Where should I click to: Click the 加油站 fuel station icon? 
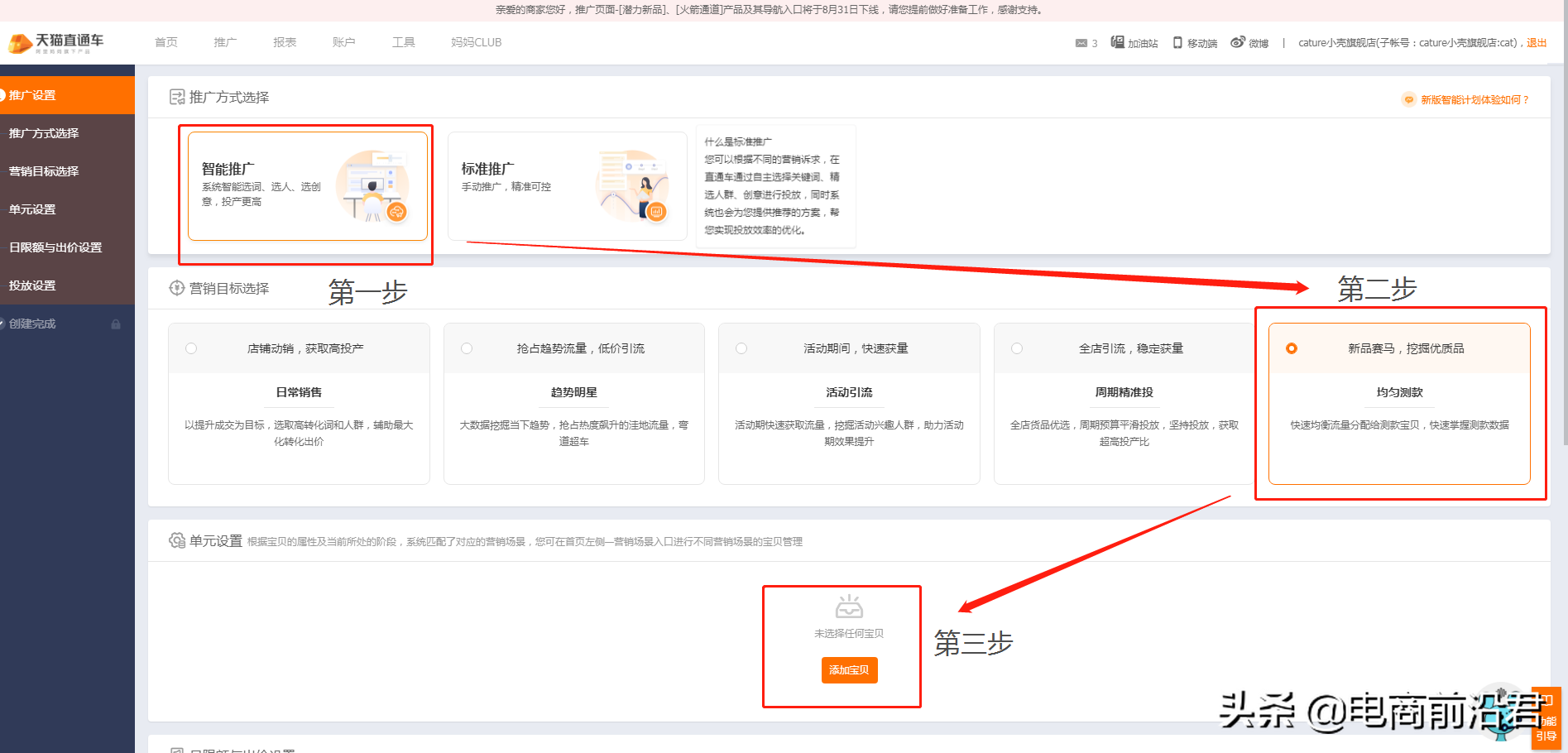(1116, 42)
